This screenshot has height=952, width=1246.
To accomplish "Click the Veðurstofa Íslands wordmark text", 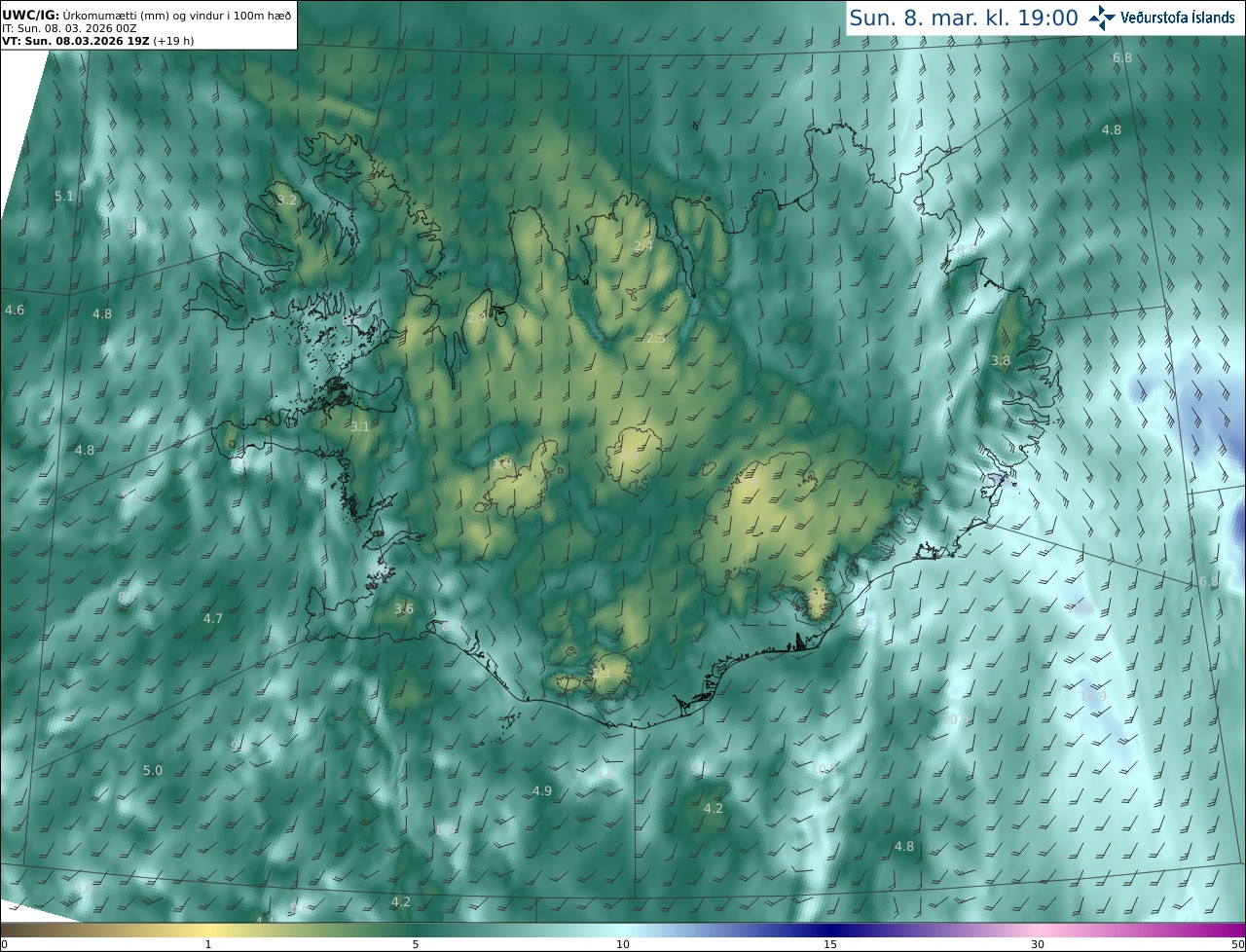I will tap(1178, 18).
